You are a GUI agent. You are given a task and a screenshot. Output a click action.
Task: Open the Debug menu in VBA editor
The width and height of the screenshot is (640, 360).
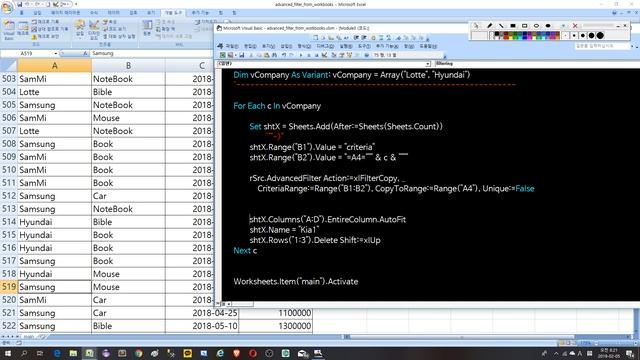pos(325,46)
